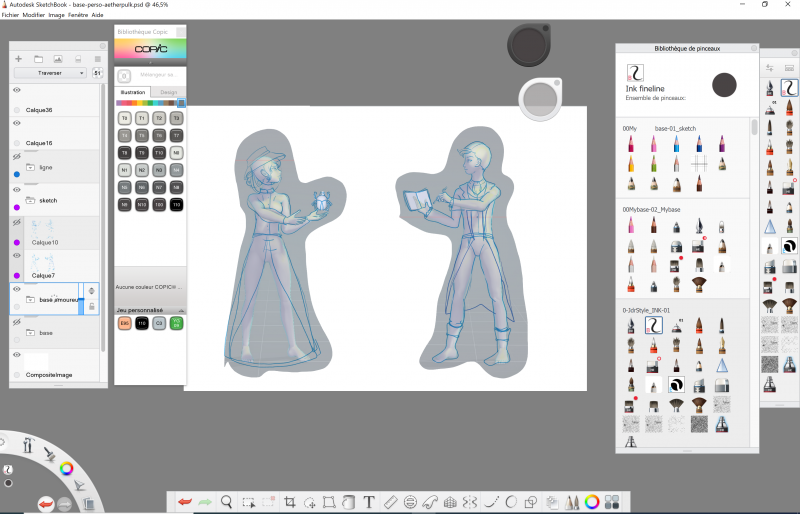The width and height of the screenshot is (800, 514).
Task: Add a new layer with plus icon
Action: [x=18, y=59]
